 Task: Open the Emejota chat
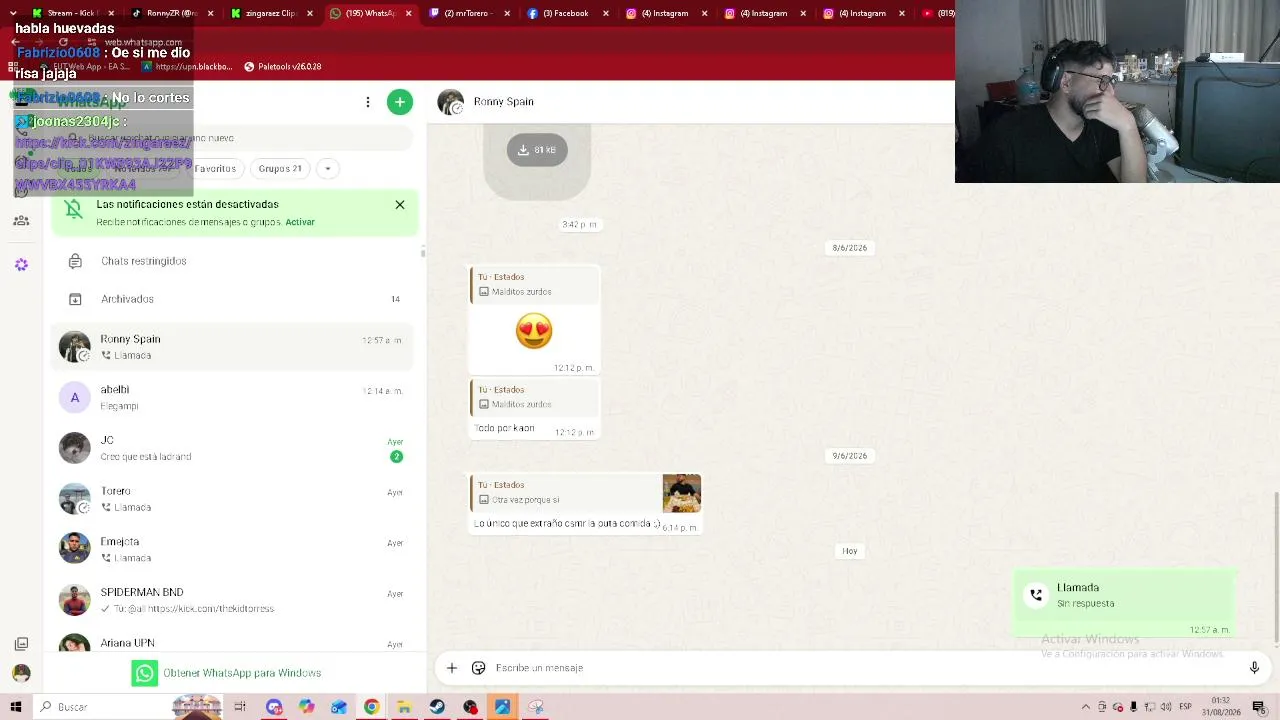tap(232, 550)
